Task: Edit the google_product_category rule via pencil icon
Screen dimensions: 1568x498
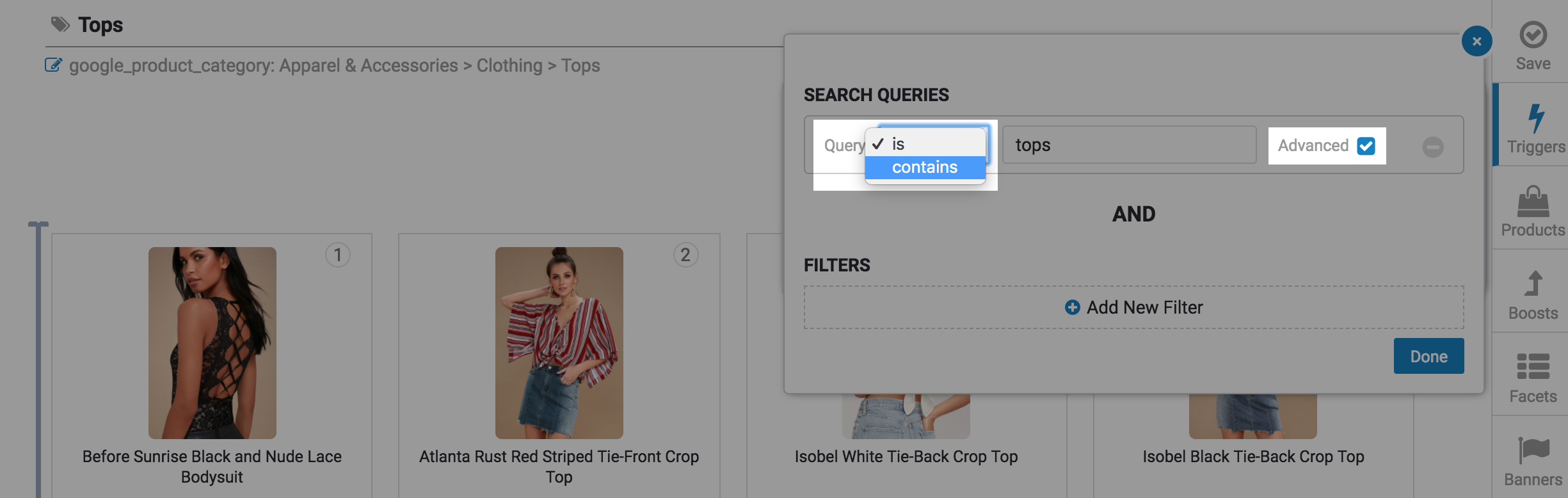Action: [x=53, y=65]
